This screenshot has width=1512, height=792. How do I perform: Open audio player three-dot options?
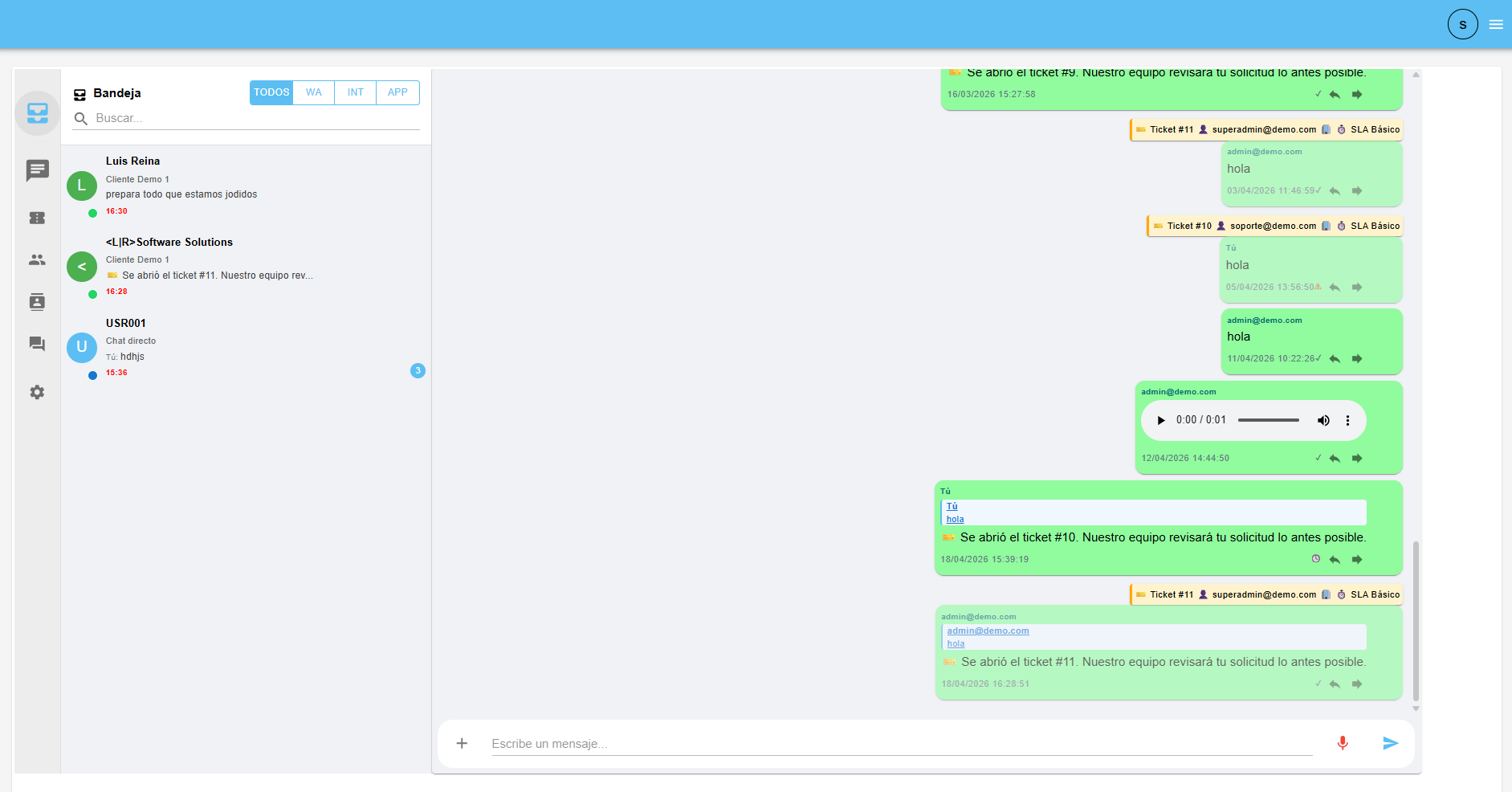1347,420
